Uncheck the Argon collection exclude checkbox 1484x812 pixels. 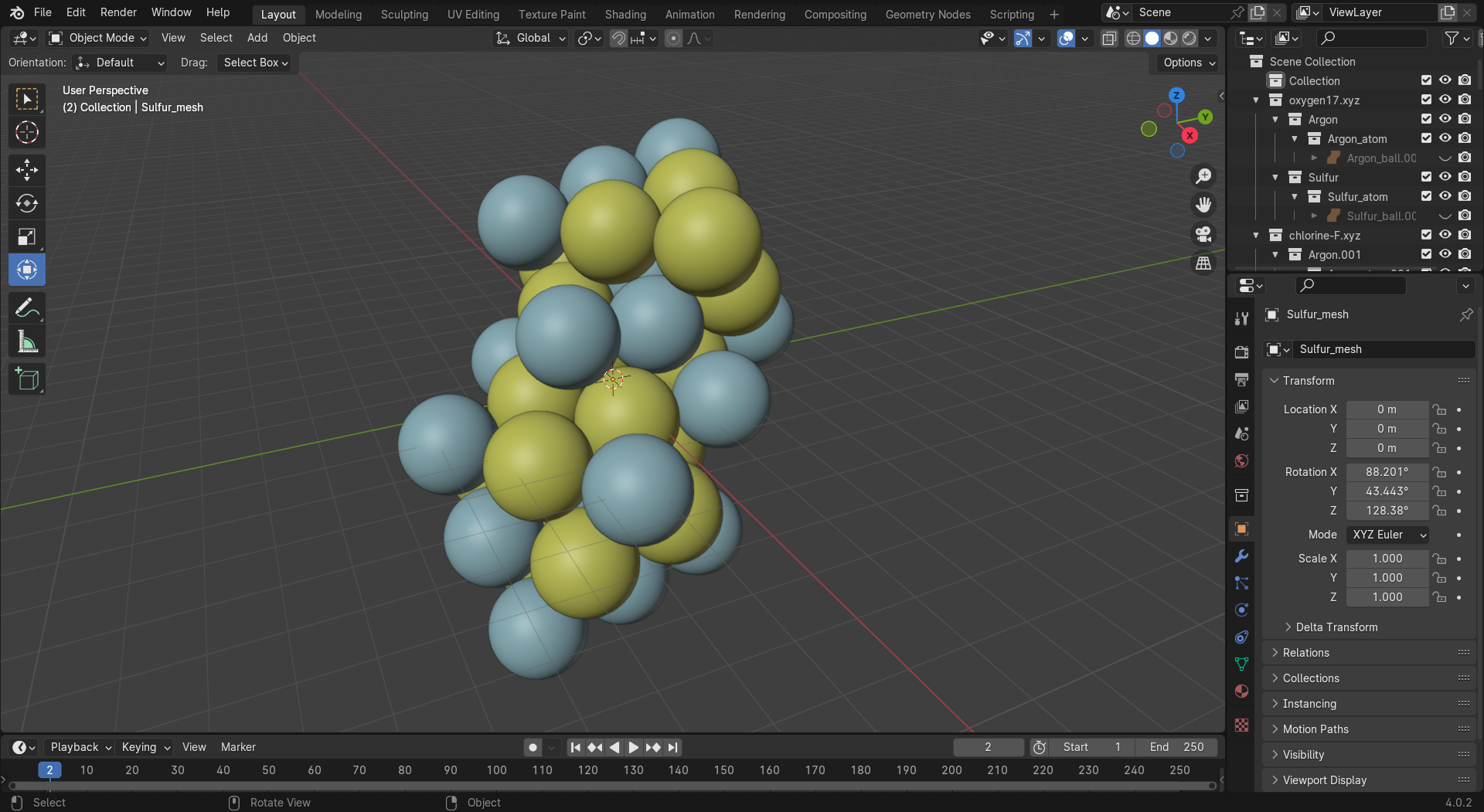click(1426, 119)
